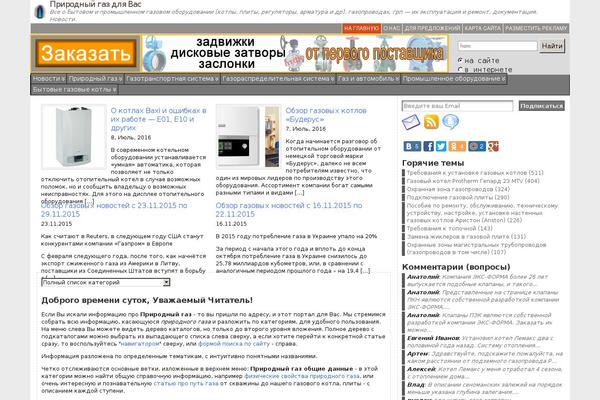Click the 'формой поиска по сайту' link

pos(234,344)
